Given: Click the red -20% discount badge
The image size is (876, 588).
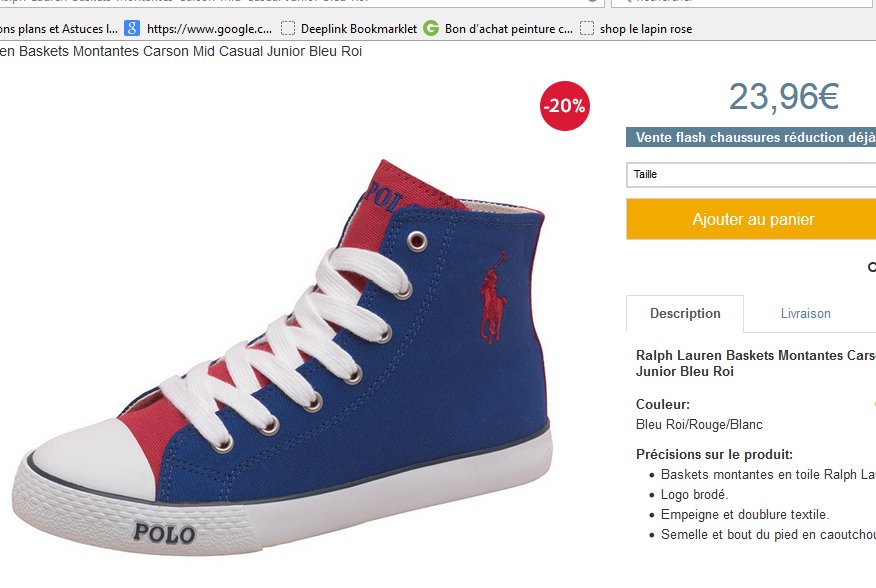Looking at the screenshot, I should pos(564,106).
